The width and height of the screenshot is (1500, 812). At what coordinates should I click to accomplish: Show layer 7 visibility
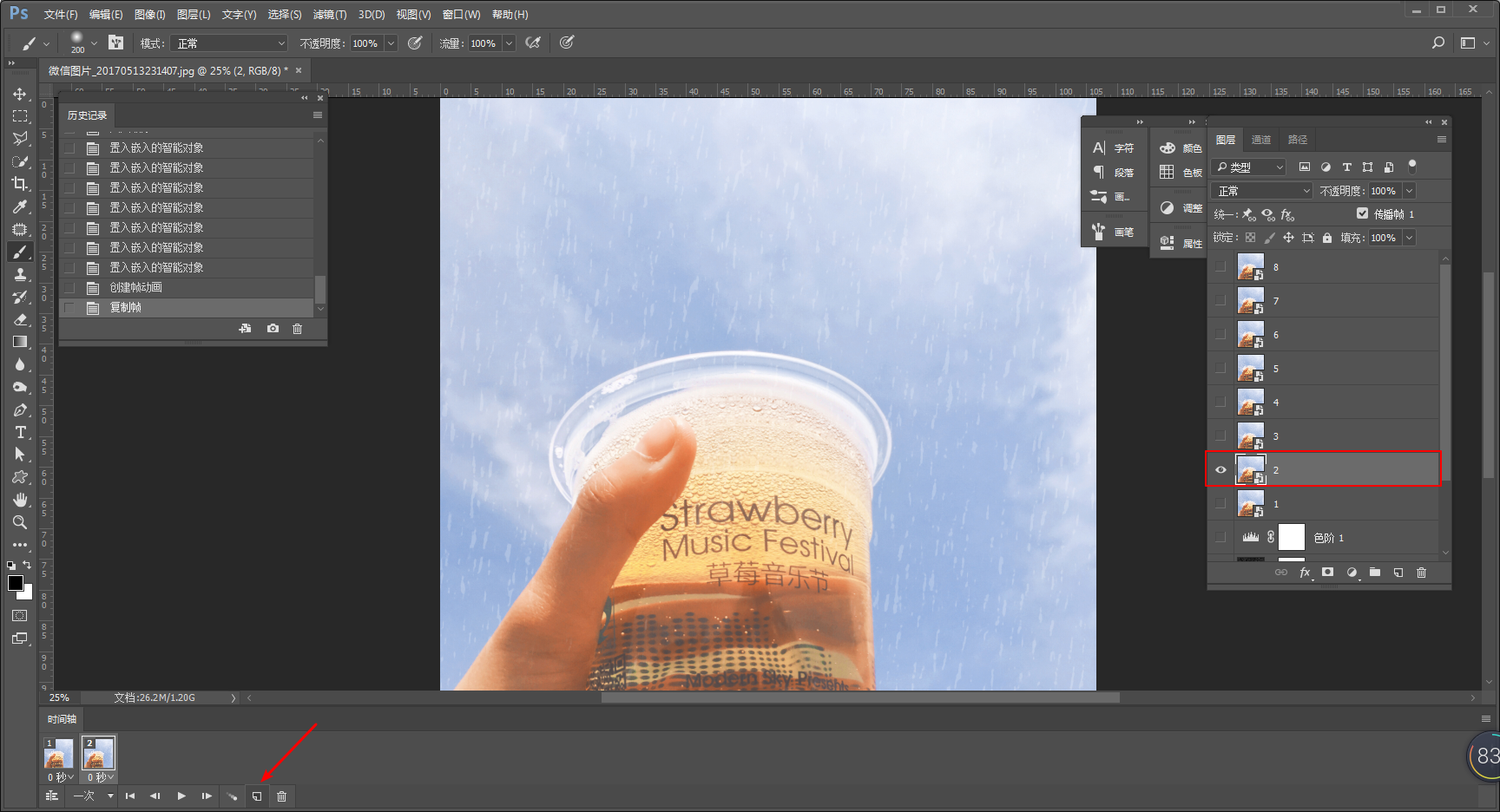(1221, 301)
